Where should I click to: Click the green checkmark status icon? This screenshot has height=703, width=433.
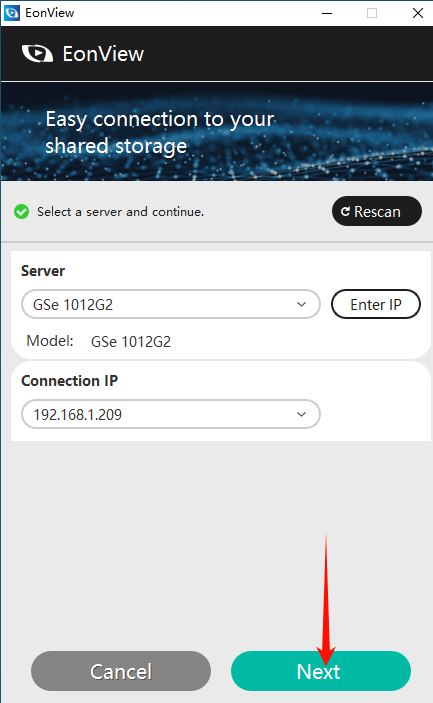tap(21, 212)
